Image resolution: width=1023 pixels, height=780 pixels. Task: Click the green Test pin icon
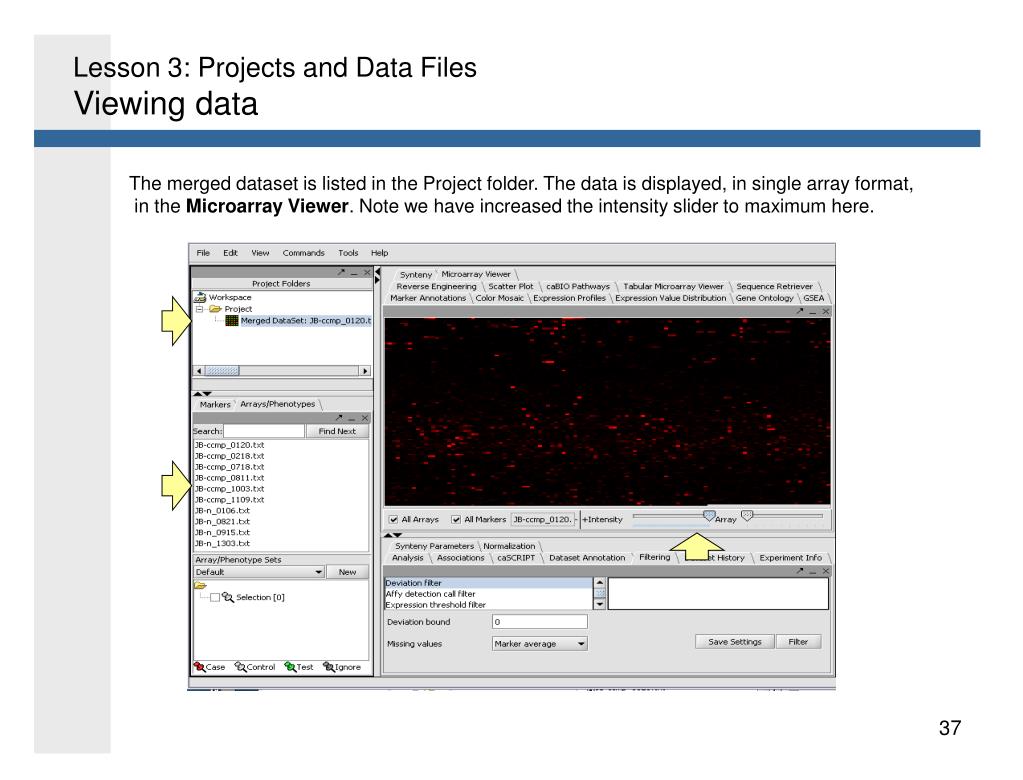[290, 667]
